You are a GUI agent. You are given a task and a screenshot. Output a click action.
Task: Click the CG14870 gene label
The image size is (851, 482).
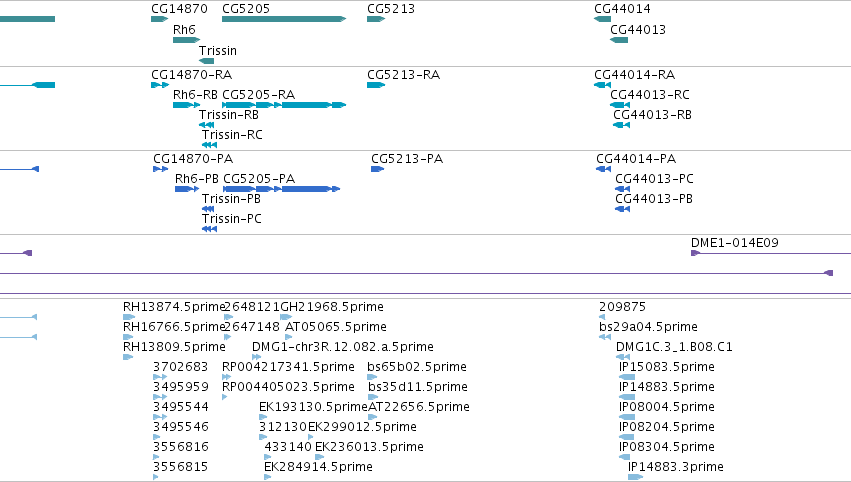179,9
